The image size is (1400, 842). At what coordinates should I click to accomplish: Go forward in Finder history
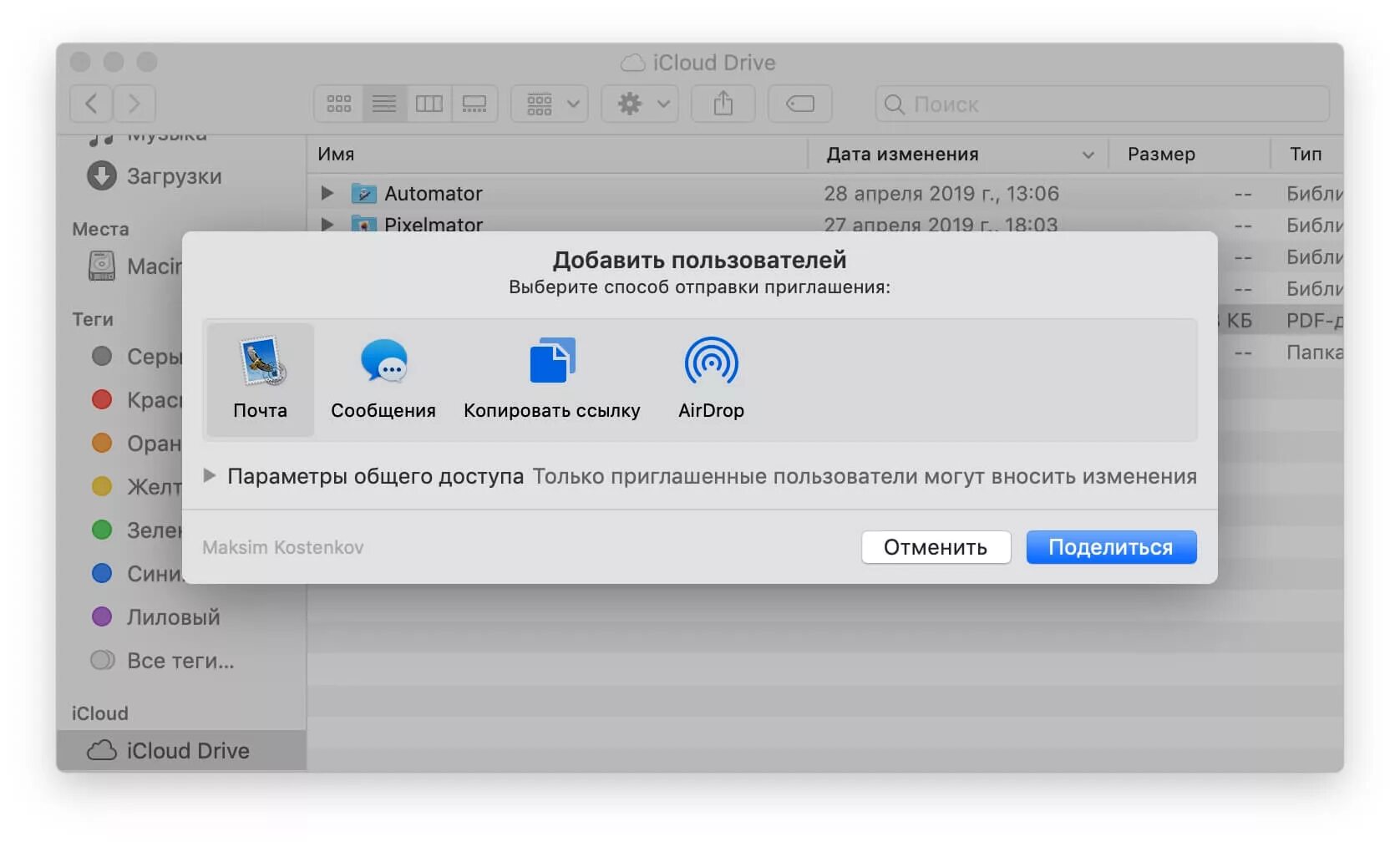(134, 104)
